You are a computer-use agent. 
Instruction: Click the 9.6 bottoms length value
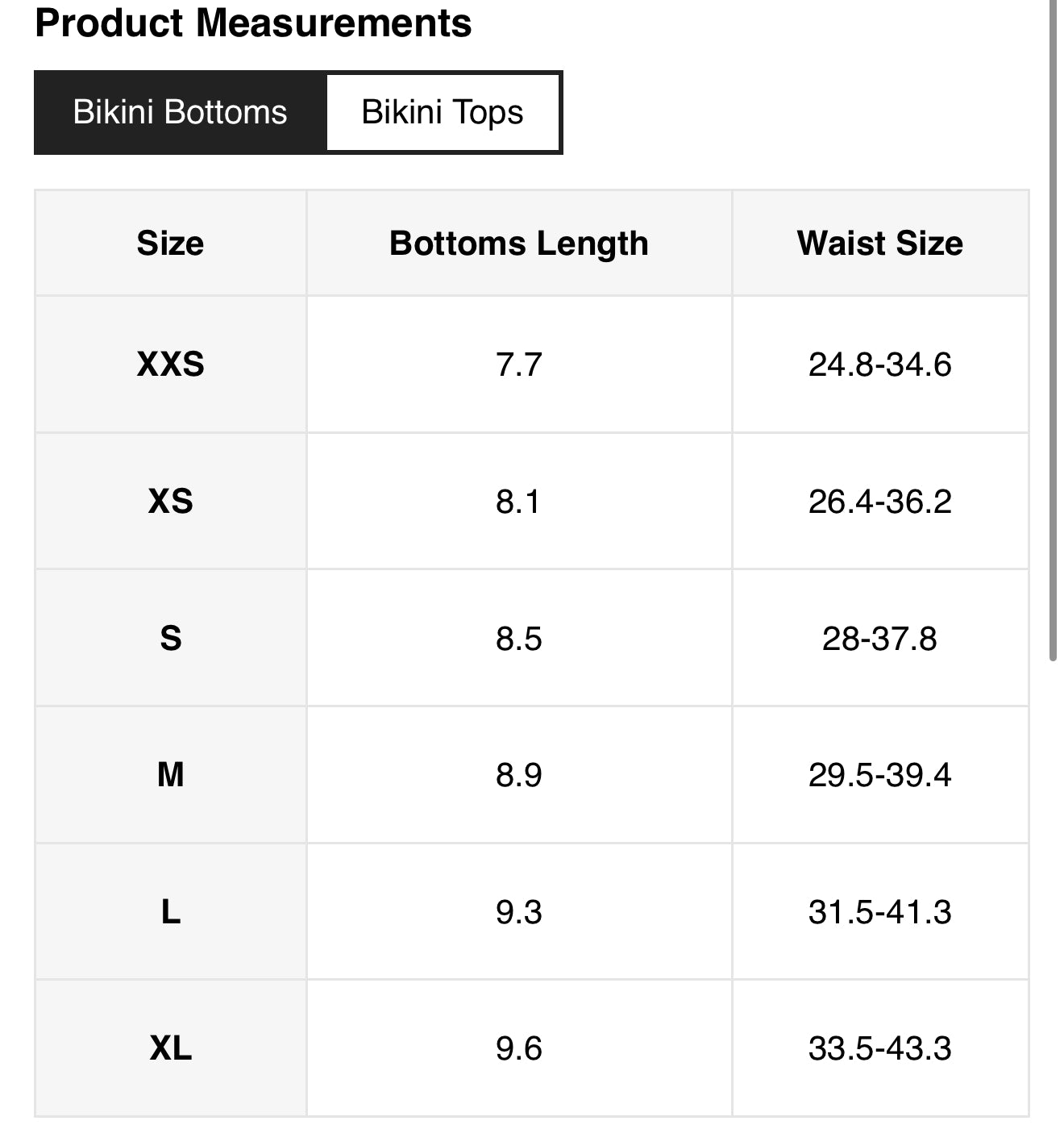point(518,1048)
